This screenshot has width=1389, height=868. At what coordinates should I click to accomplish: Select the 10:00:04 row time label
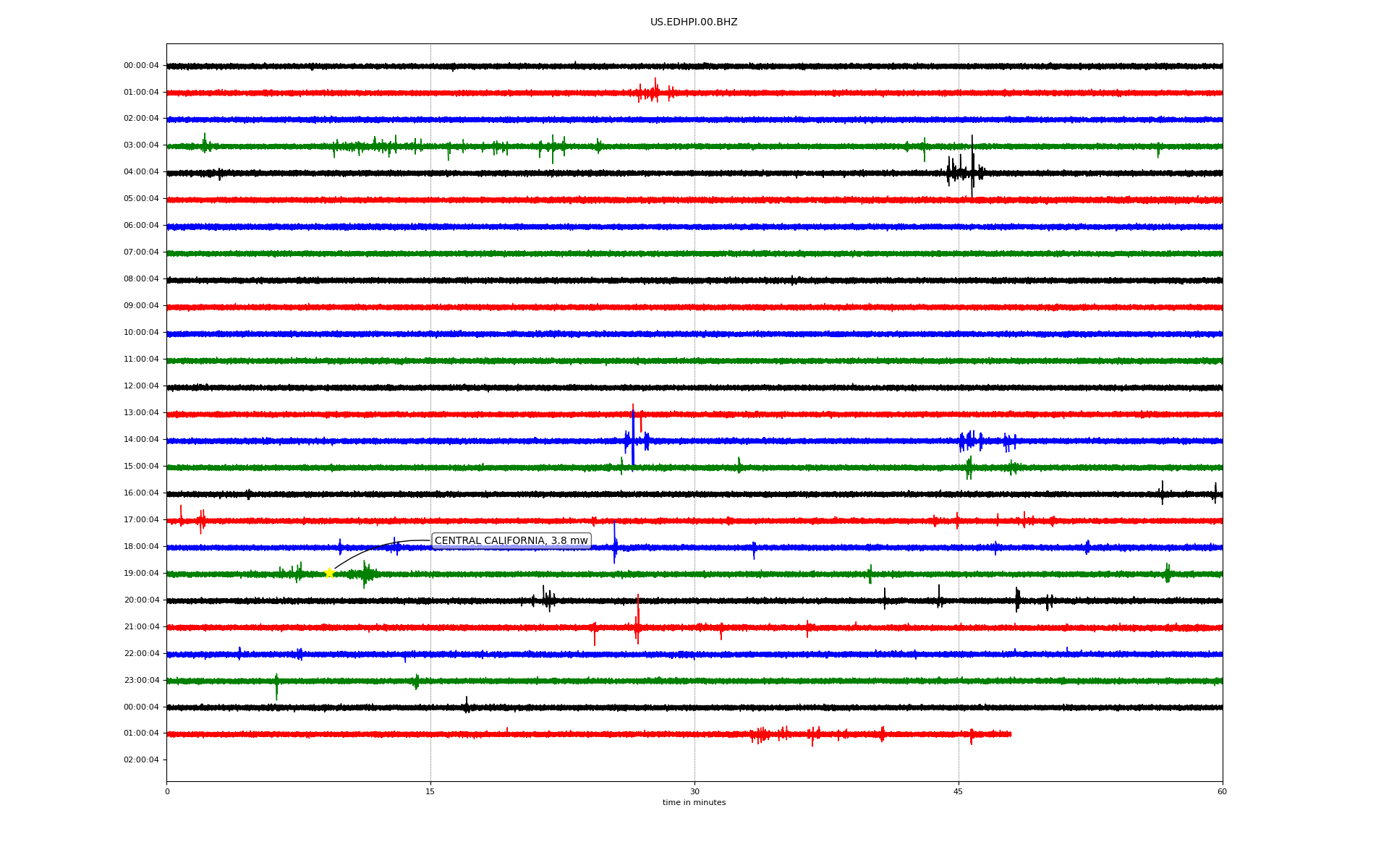pyautogui.click(x=141, y=333)
